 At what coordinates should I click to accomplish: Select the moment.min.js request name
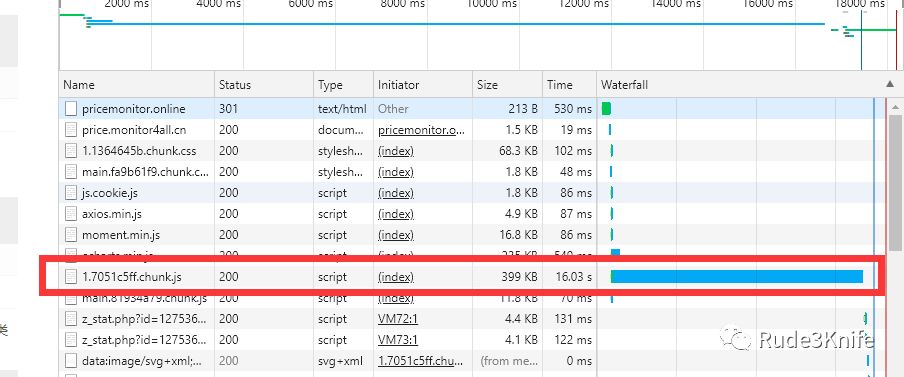pyautogui.click(x=121, y=235)
